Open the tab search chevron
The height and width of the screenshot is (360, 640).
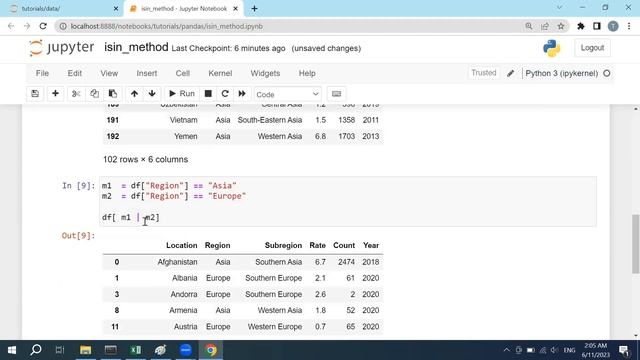coord(559,7)
